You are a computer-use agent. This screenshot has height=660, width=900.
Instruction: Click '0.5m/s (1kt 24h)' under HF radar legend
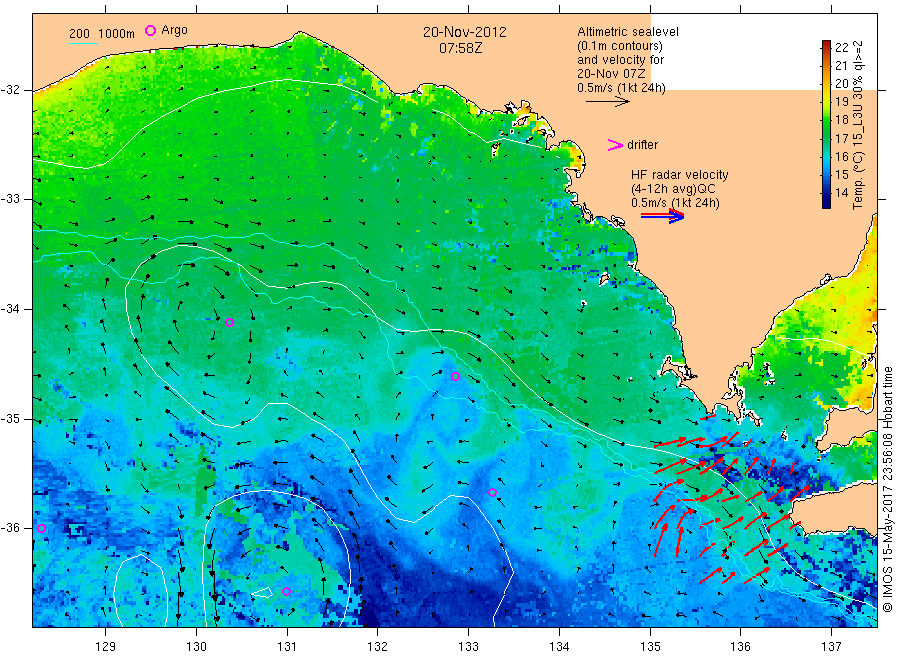coord(675,203)
